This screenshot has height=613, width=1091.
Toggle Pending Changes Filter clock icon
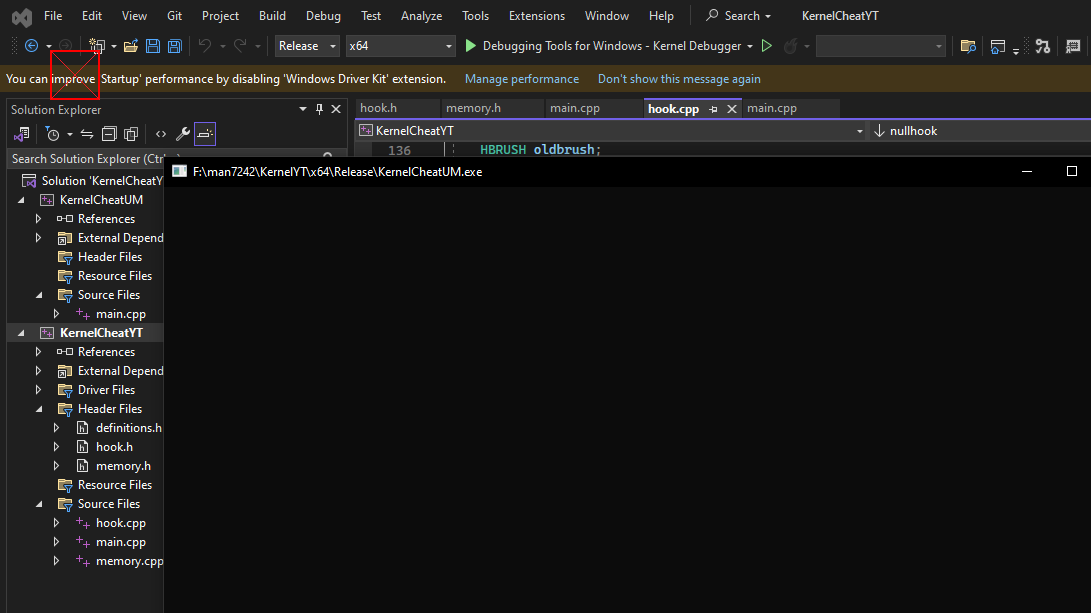click(x=52, y=134)
